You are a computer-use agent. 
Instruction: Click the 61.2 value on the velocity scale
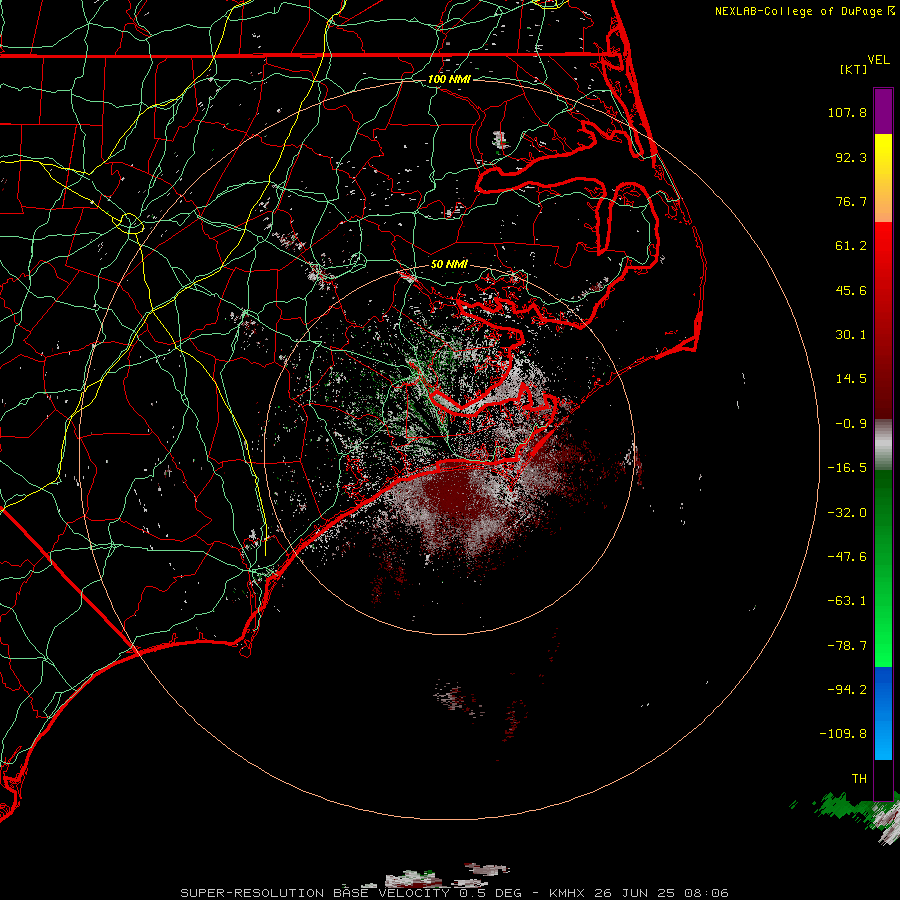(x=851, y=246)
